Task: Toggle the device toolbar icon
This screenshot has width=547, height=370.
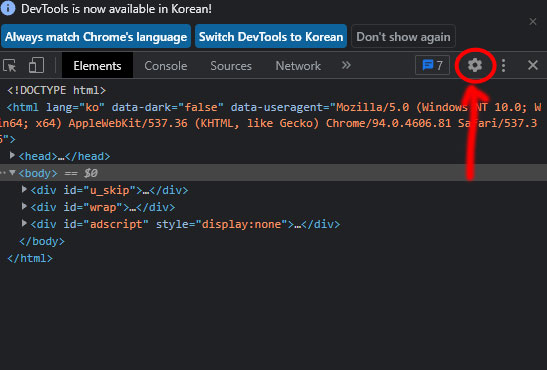Action: [36, 65]
